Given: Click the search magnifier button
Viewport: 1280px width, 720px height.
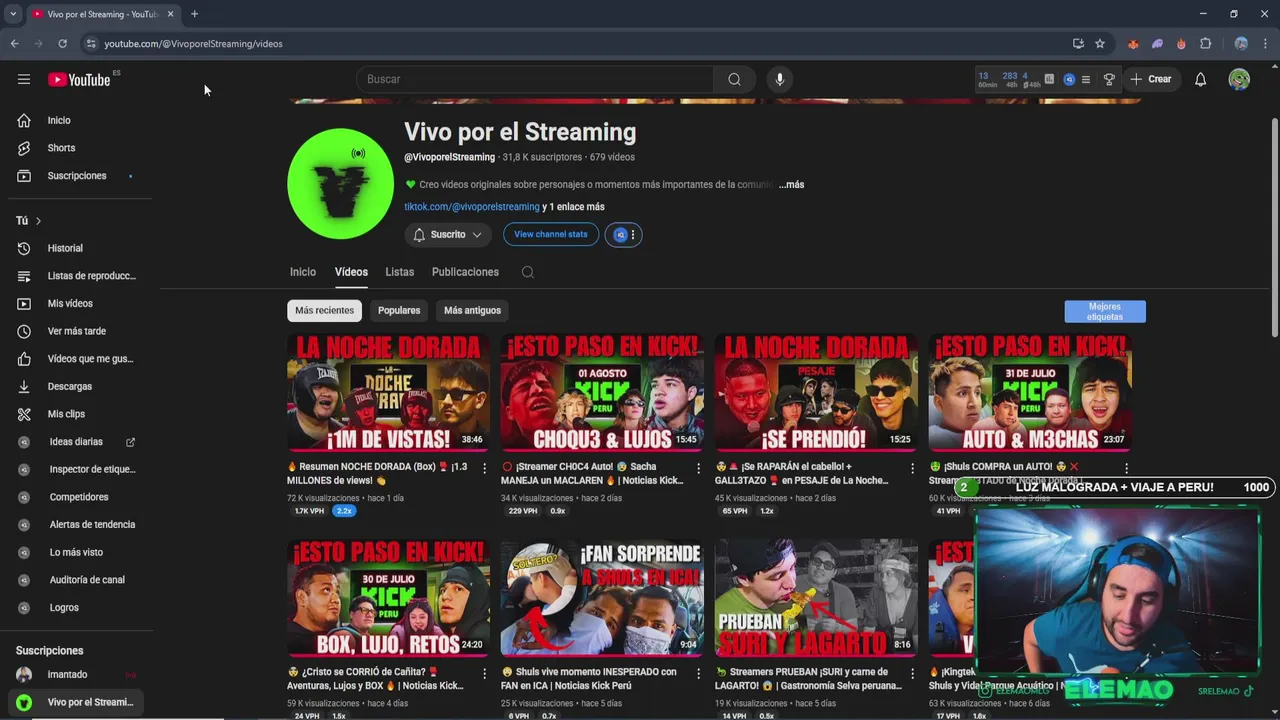Looking at the screenshot, I should (734, 79).
